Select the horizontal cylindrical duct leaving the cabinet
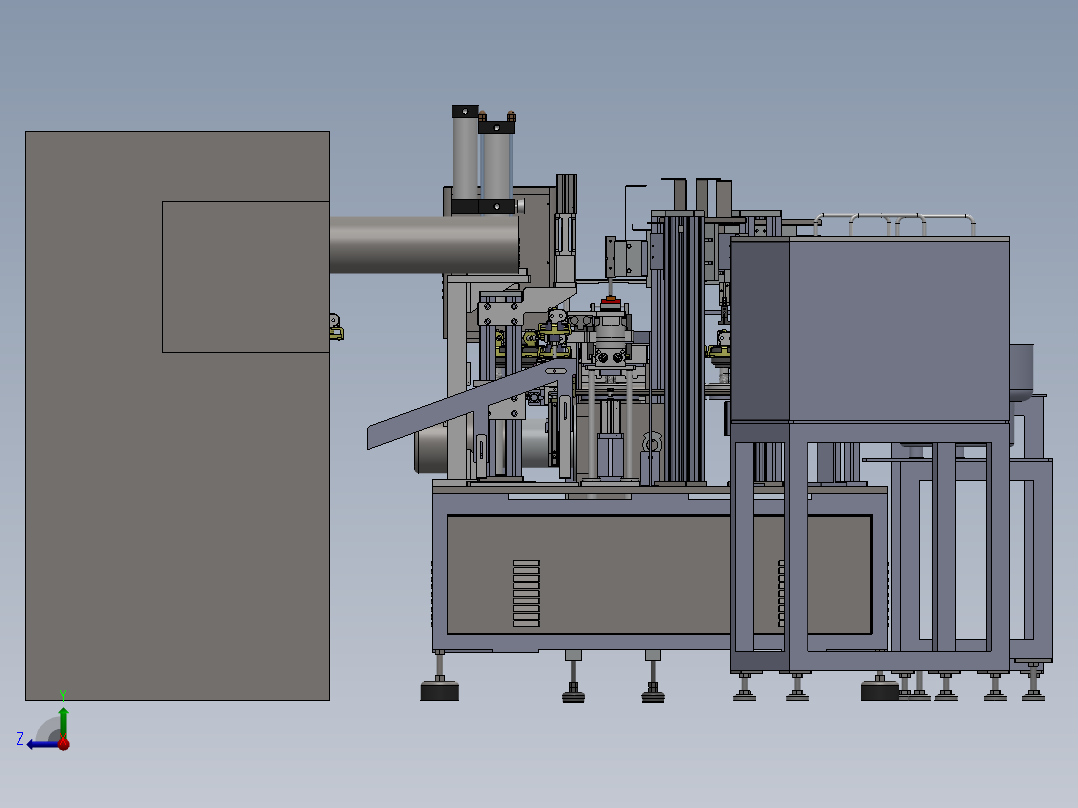 (x=424, y=245)
